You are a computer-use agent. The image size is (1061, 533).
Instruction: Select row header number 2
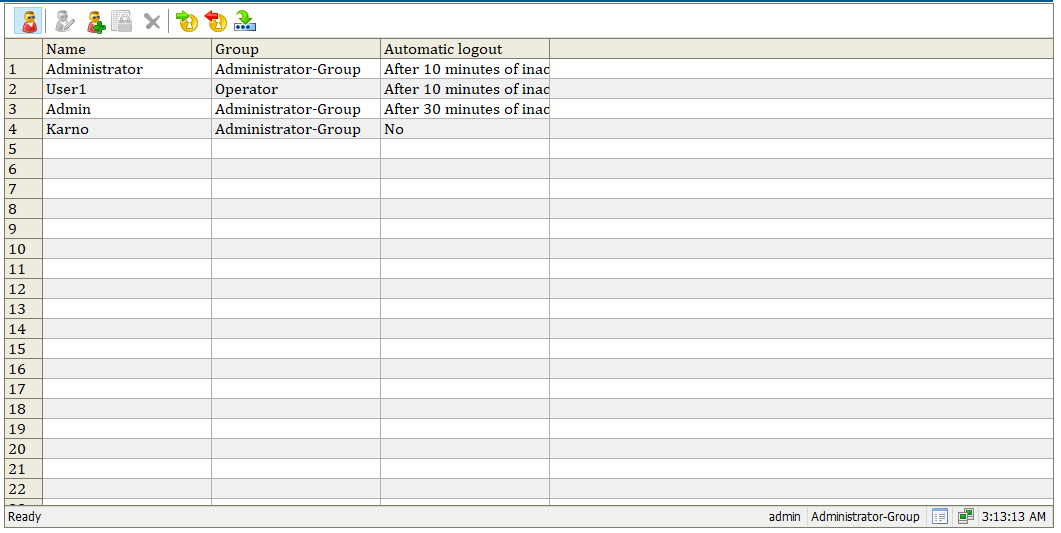(x=24, y=89)
